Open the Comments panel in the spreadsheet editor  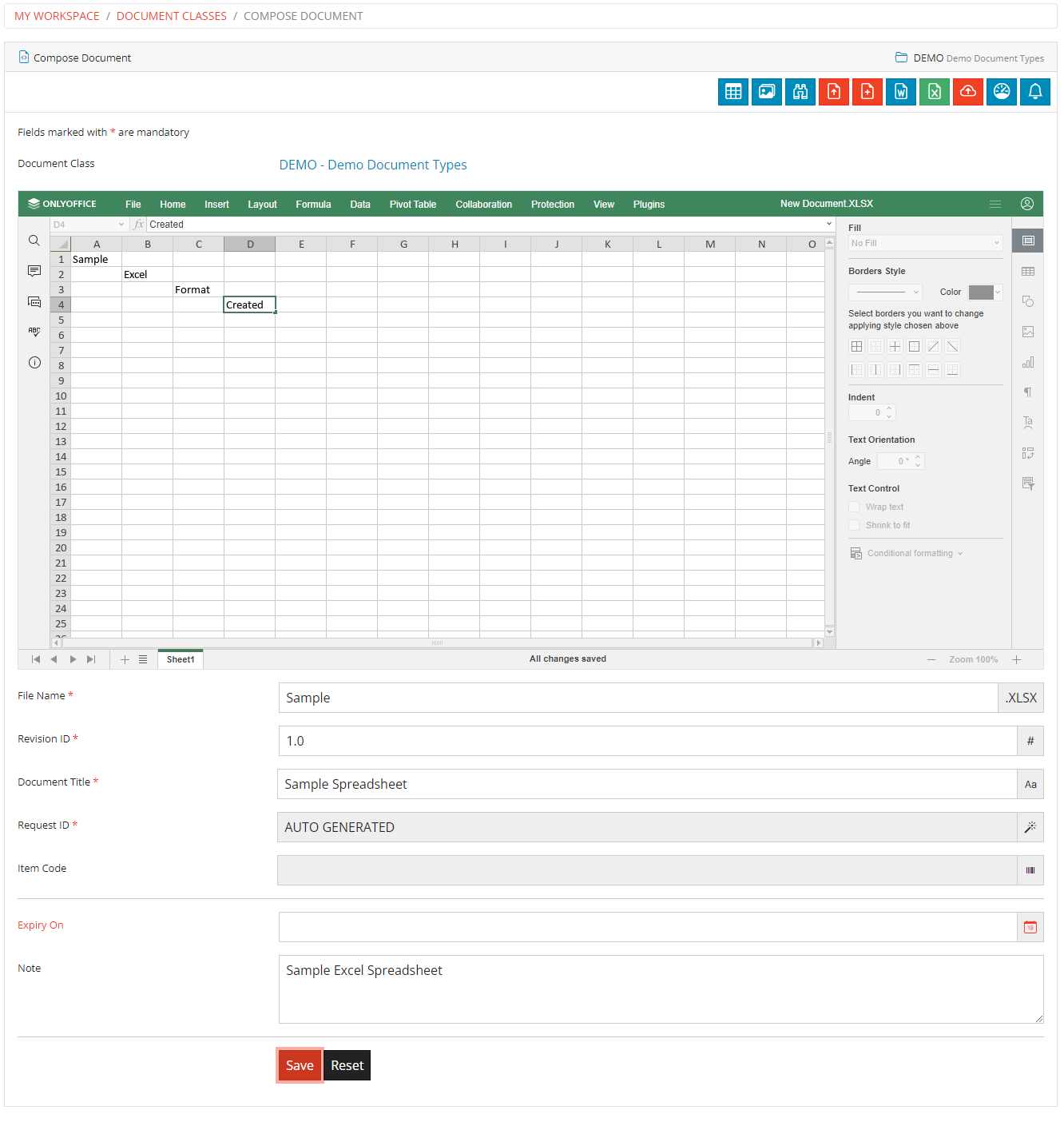pos(34,271)
